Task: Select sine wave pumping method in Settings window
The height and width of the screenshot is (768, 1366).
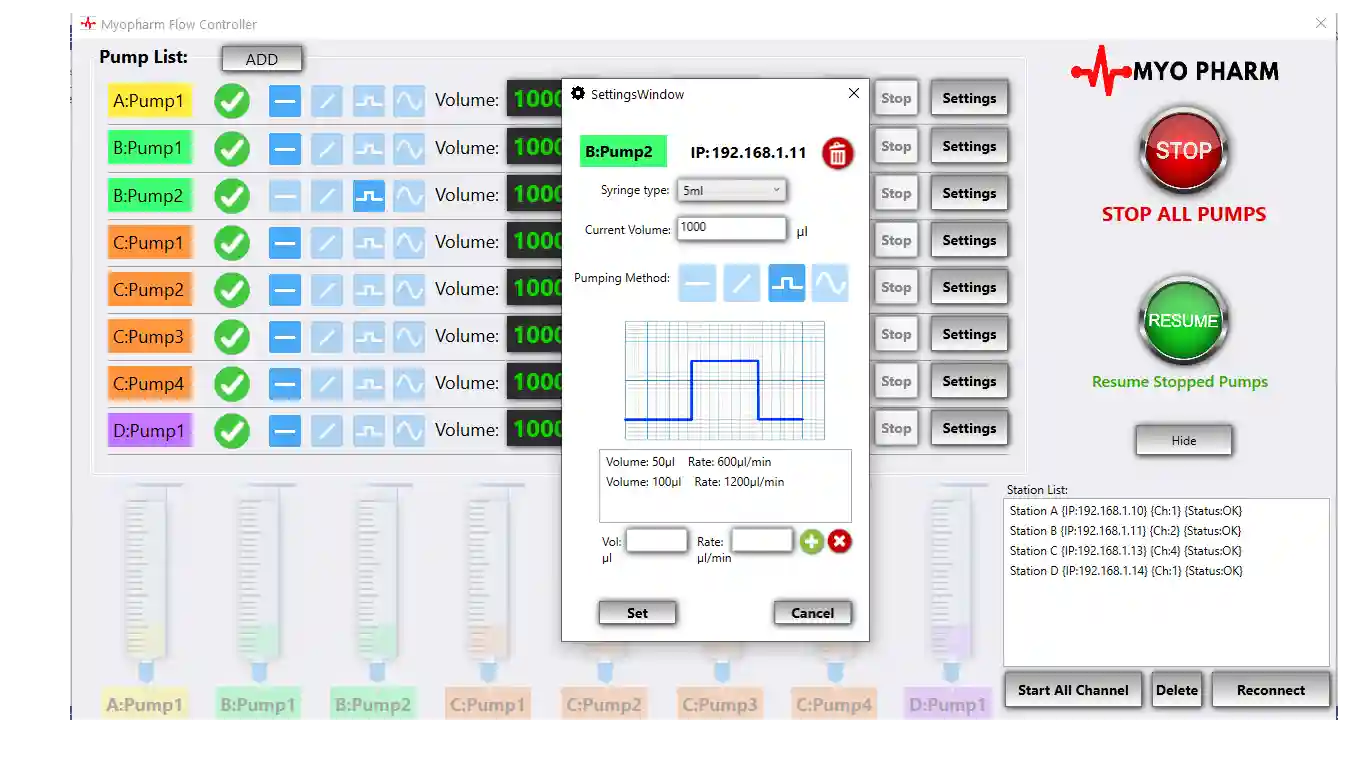Action: pyautogui.click(x=829, y=283)
